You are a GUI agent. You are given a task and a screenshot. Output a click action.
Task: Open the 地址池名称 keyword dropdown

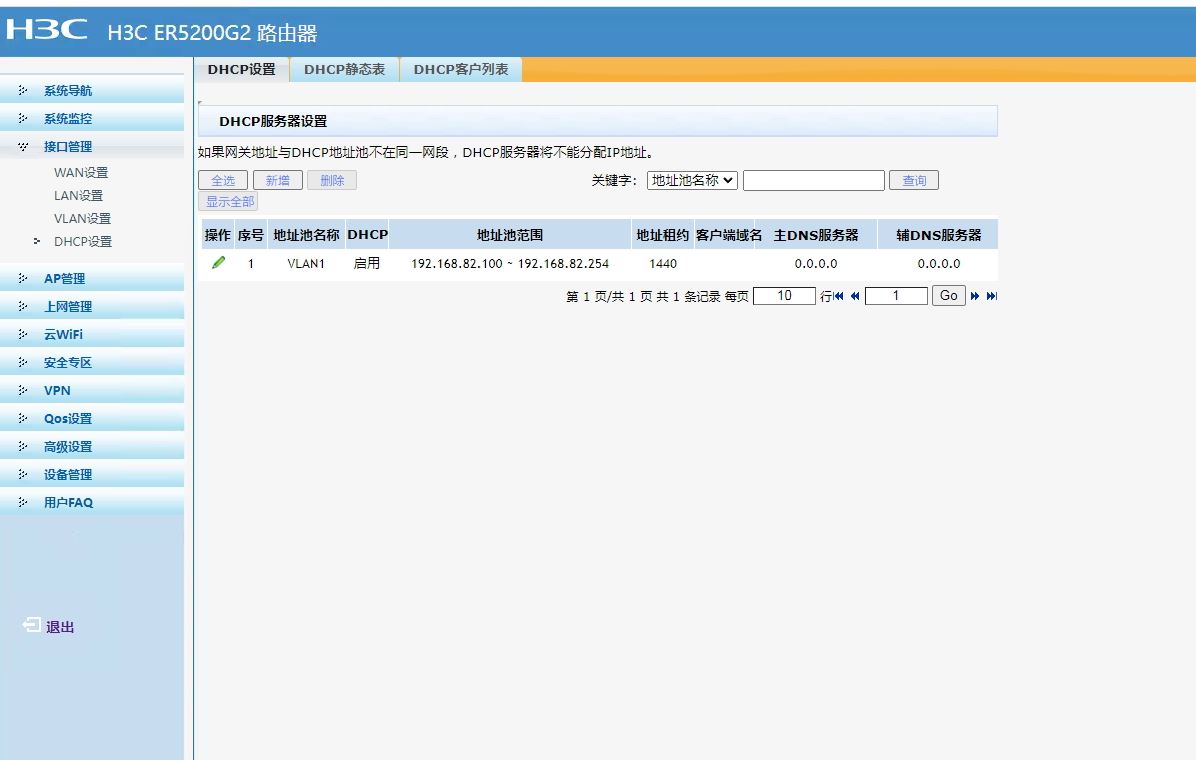(692, 180)
